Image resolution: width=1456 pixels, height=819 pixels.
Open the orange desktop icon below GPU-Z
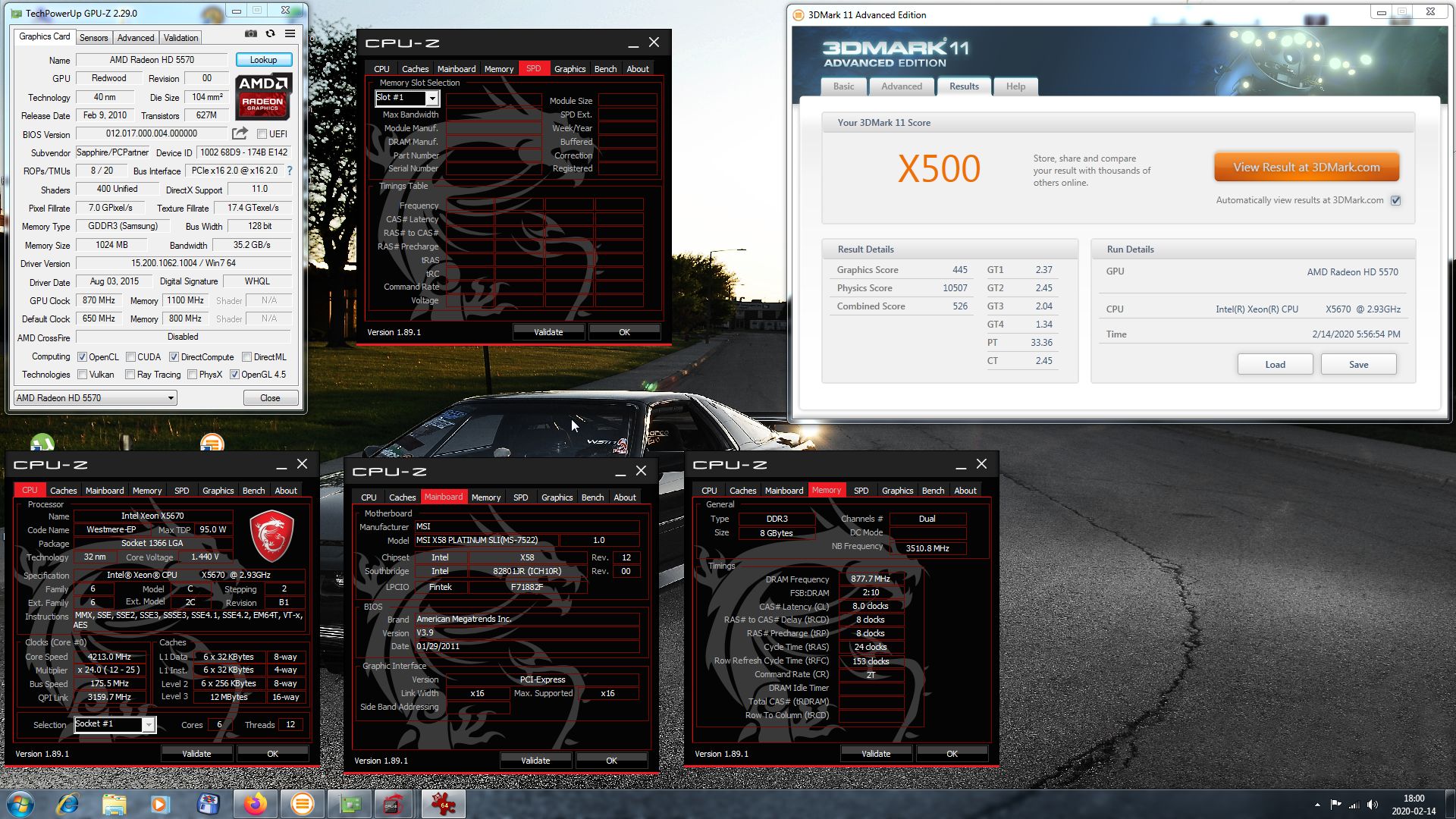tap(212, 442)
